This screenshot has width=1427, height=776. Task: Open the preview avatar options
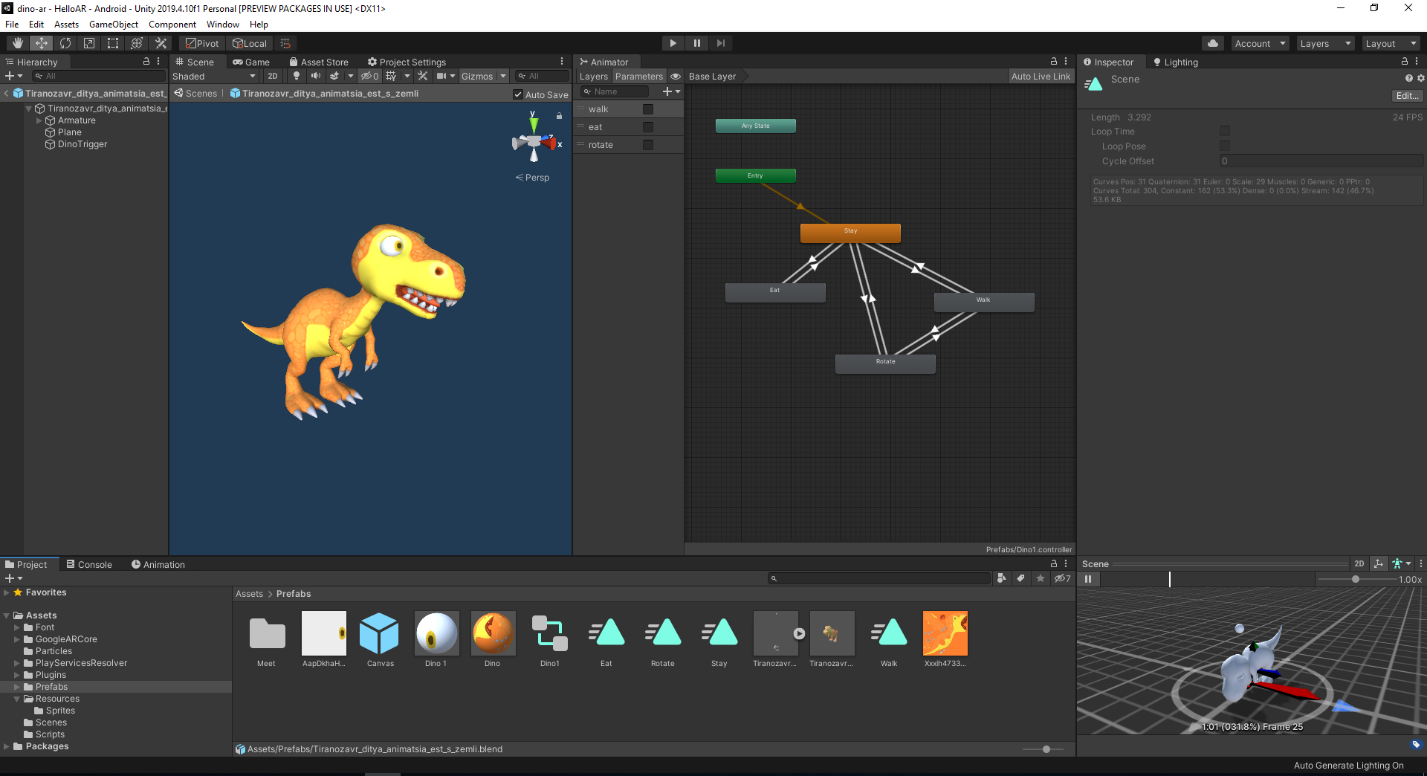pyautogui.click(x=1401, y=563)
